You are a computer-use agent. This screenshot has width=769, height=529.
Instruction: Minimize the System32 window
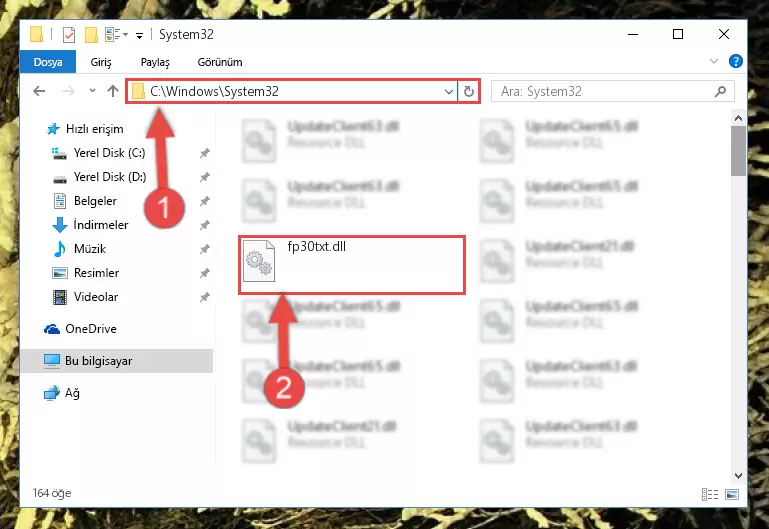click(x=633, y=34)
